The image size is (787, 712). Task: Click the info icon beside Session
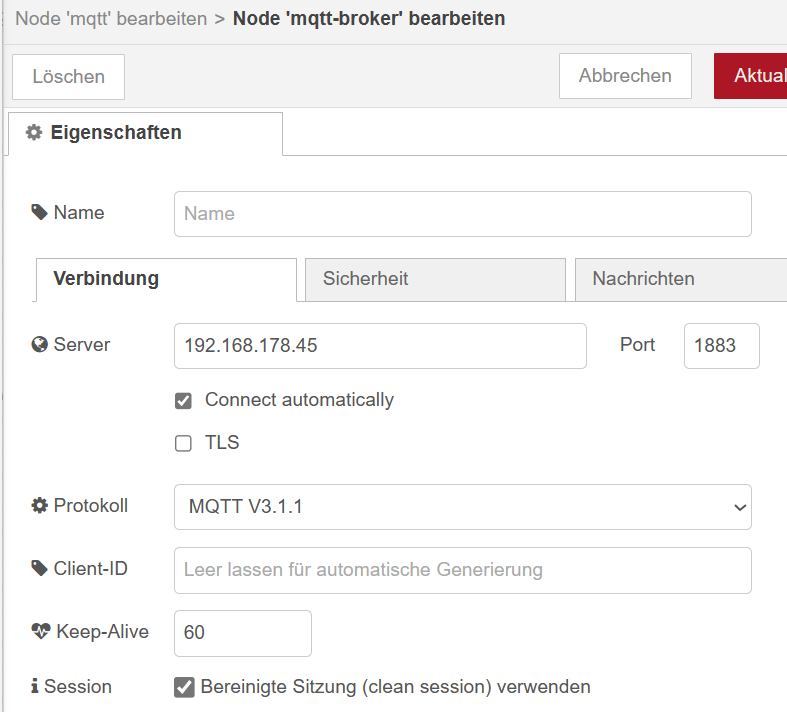34,686
